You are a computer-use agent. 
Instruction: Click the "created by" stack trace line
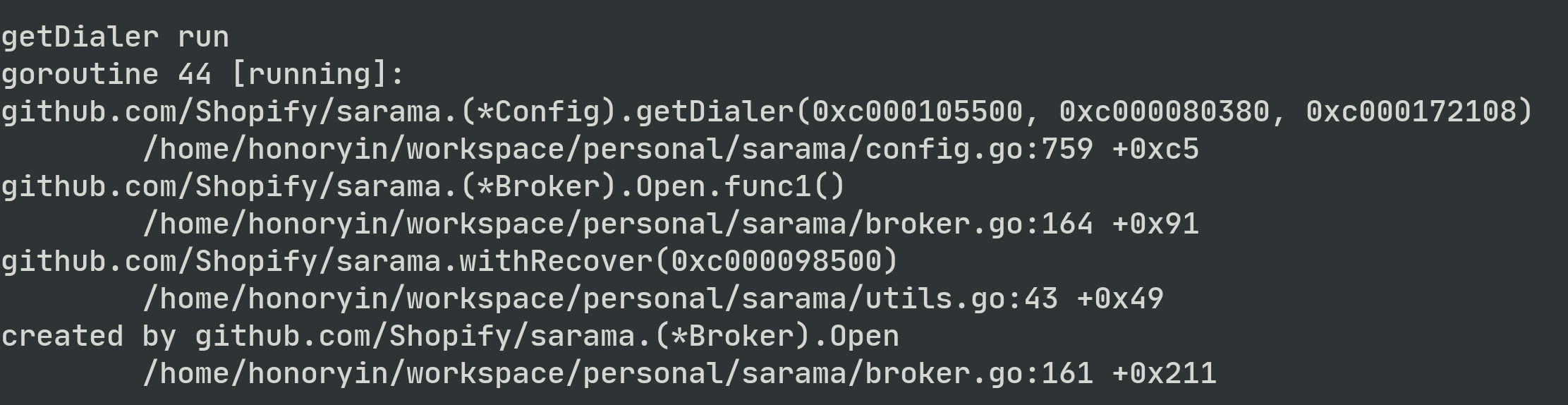450,337
